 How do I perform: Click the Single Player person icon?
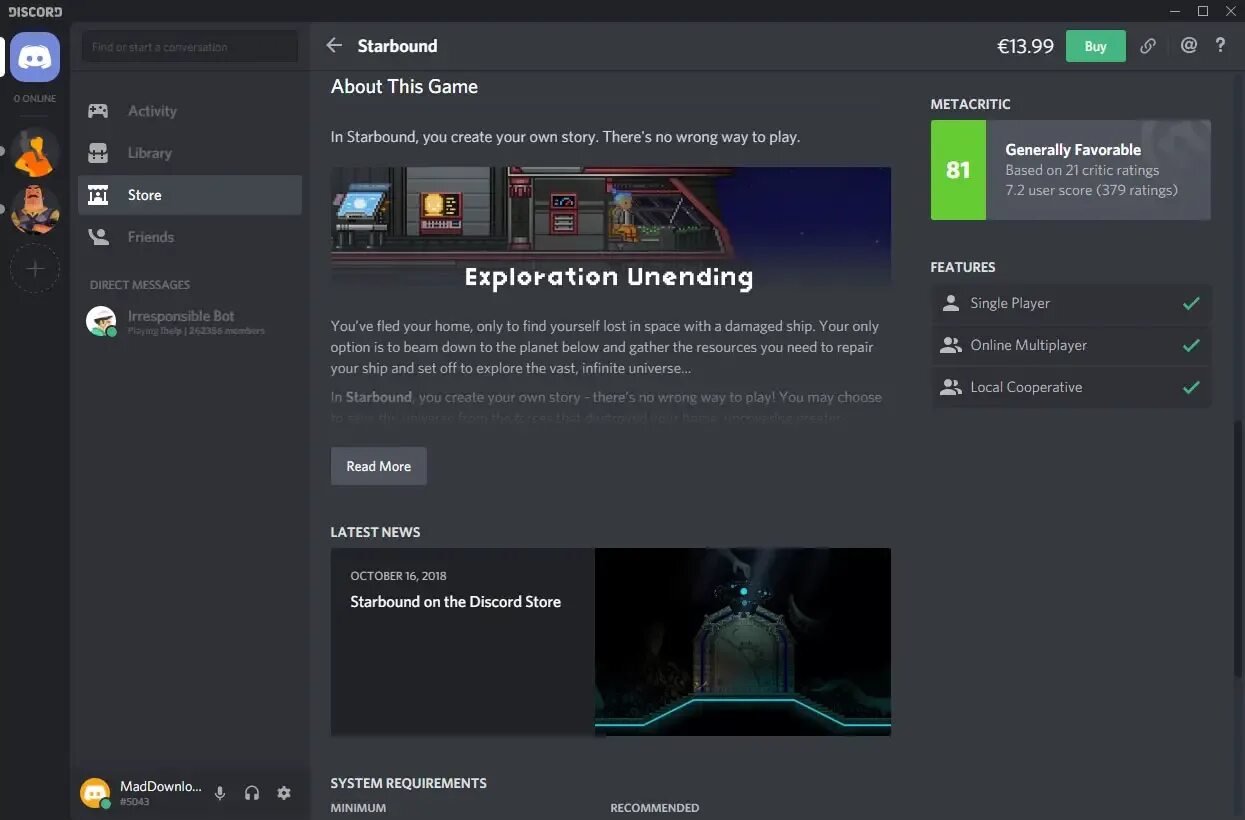pos(950,303)
